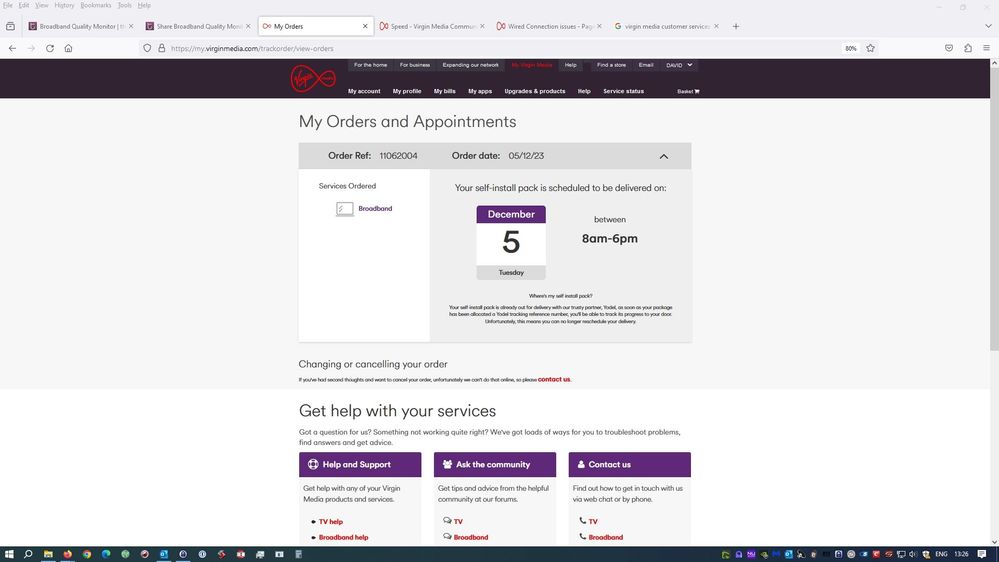This screenshot has height=562, width=999.
Task: Open Firefox View pinned icon
Action: point(10,26)
